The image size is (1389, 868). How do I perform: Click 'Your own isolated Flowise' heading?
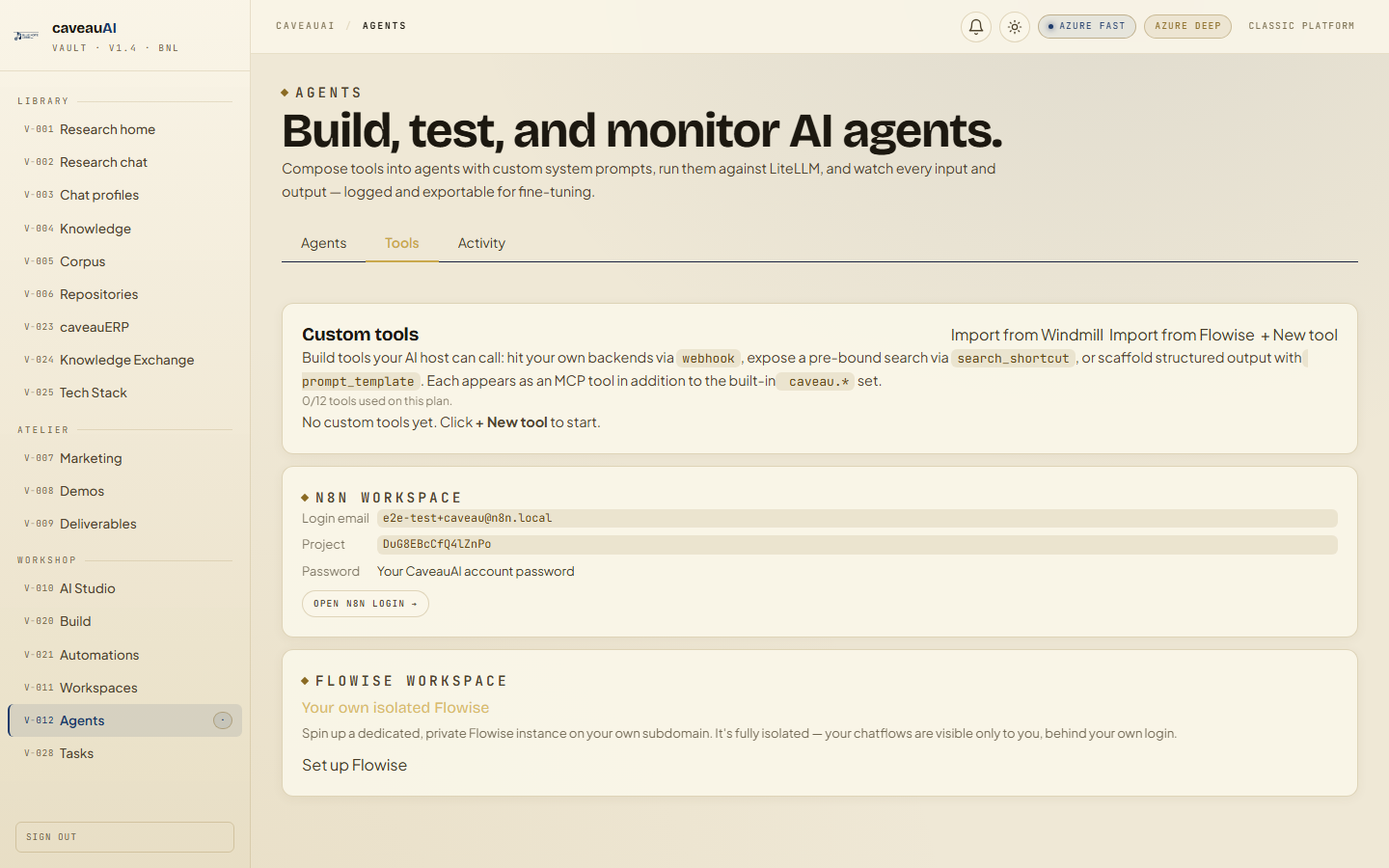coord(395,708)
